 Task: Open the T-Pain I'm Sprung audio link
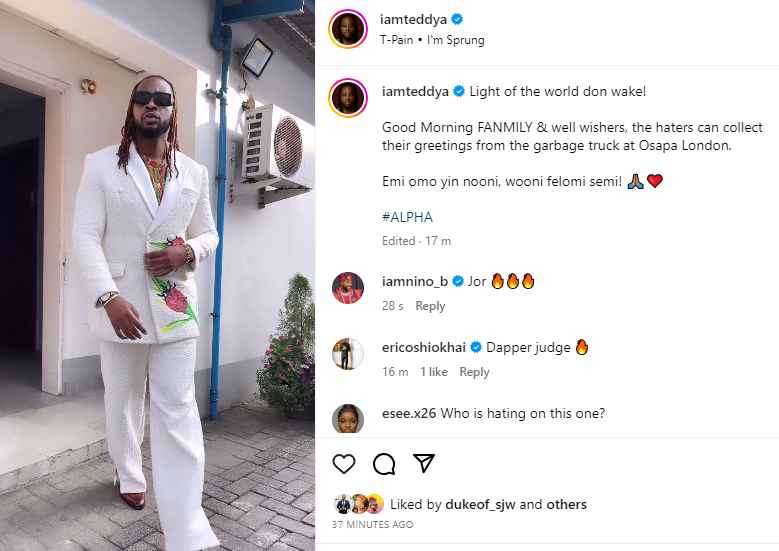[432, 40]
